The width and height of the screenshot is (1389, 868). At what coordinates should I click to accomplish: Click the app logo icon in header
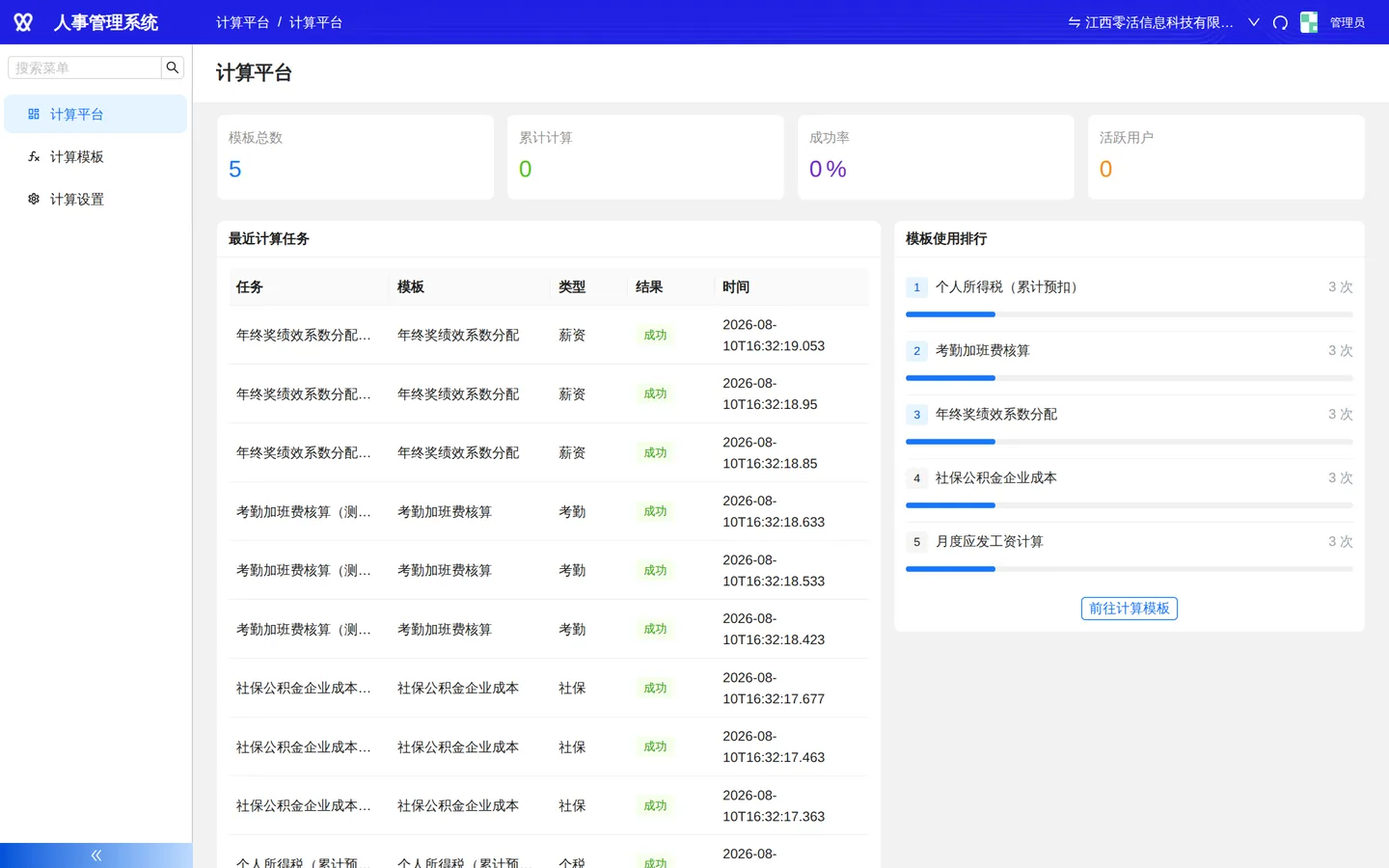pyautogui.click(x=23, y=22)
